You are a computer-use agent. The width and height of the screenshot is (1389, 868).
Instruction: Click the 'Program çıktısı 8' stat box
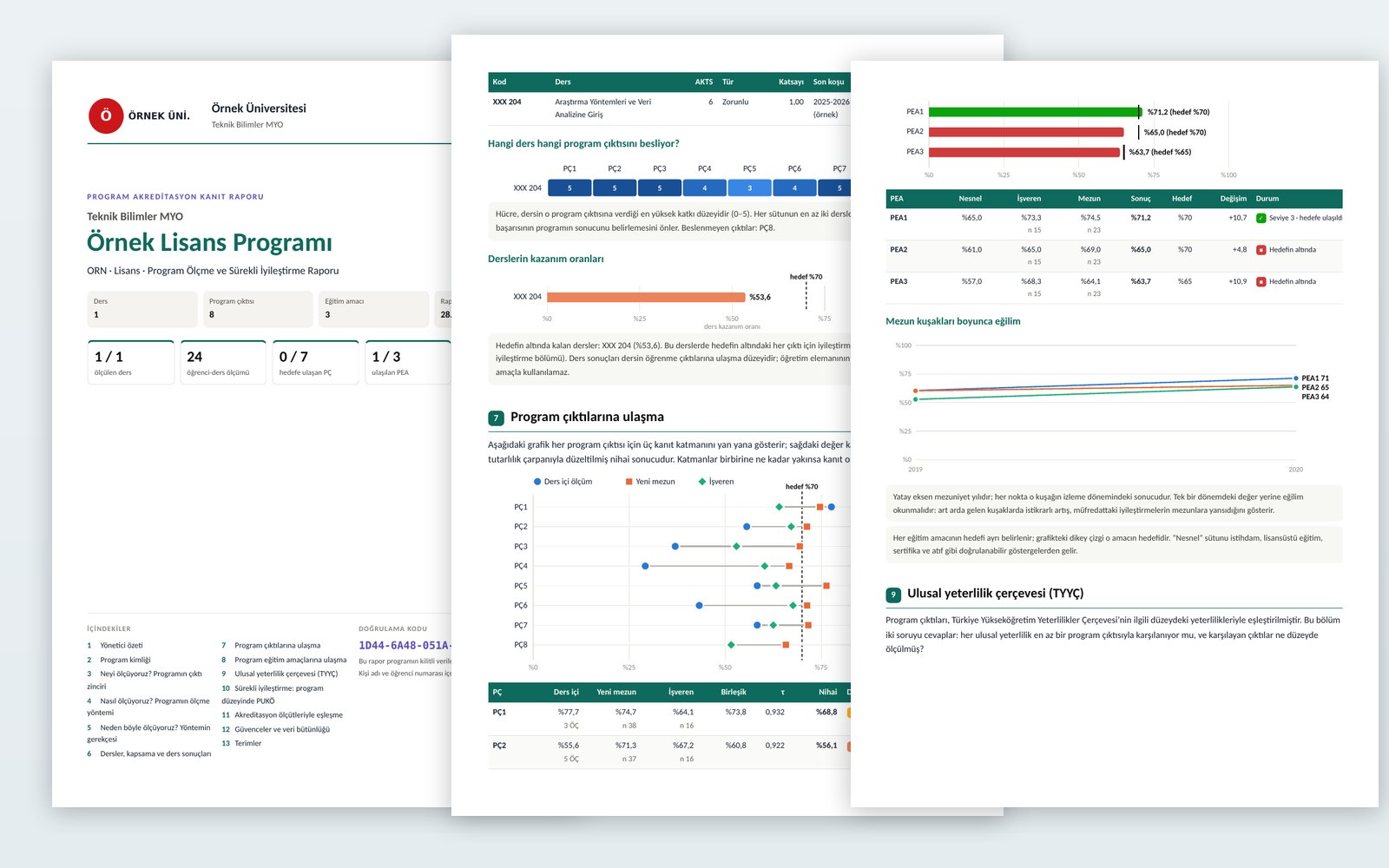point(258,309)
